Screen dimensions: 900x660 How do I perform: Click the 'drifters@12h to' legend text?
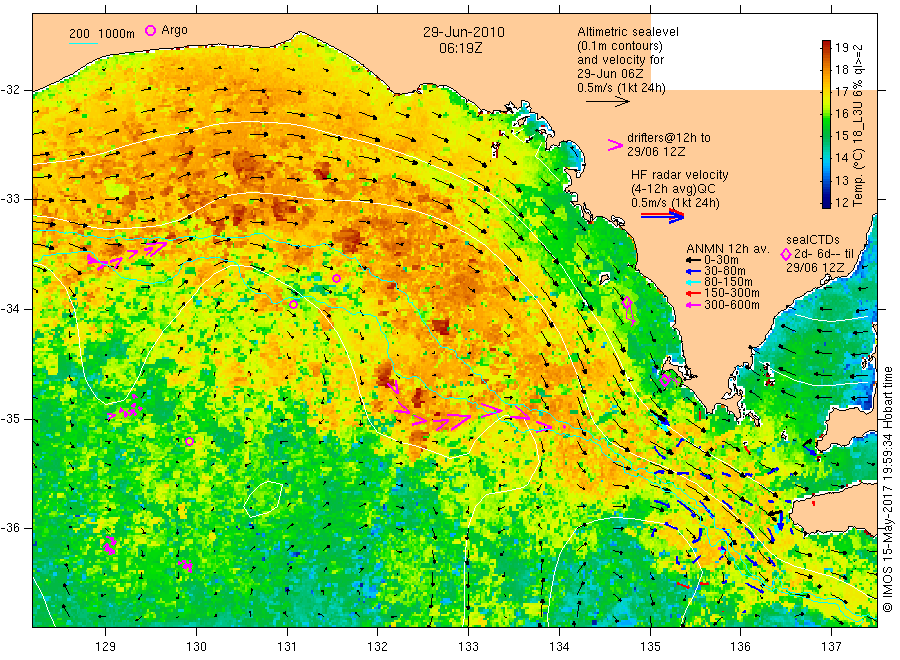[669, 138]
